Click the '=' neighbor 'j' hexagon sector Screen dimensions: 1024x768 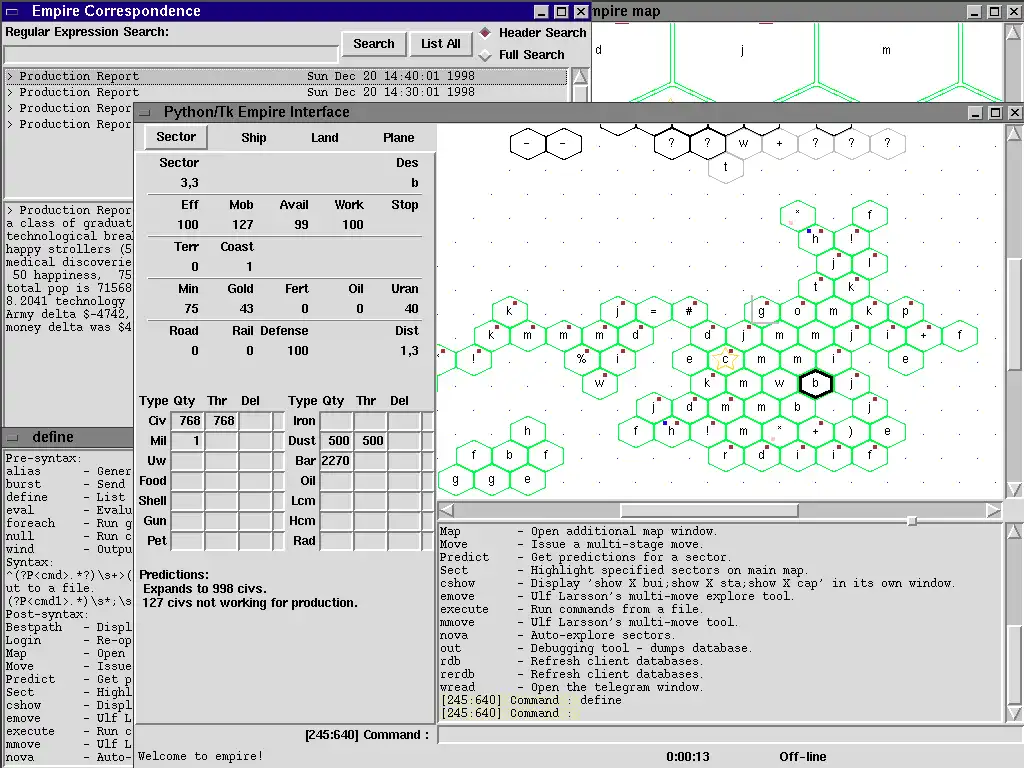(617, 312)
